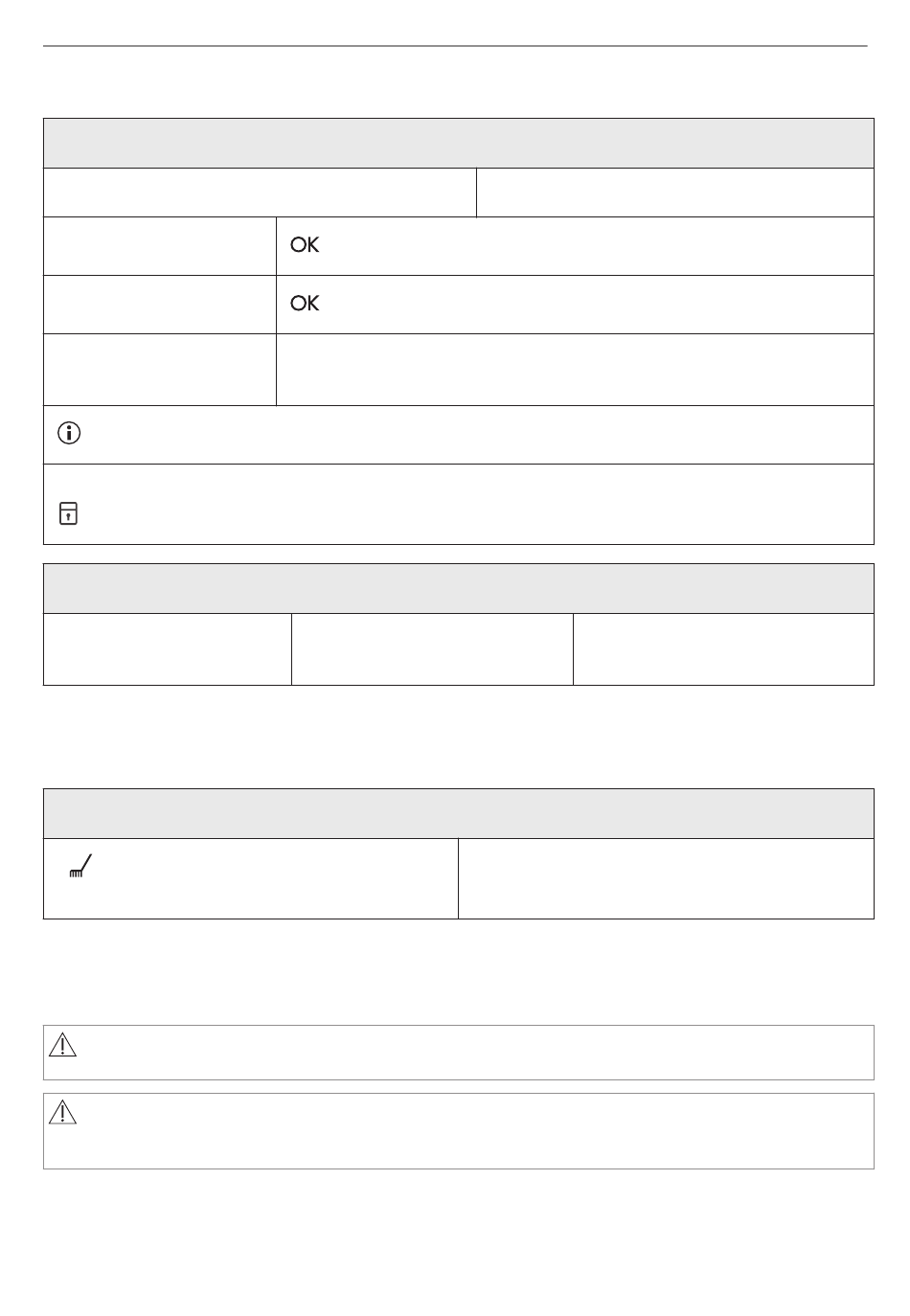This screenshot has height=1316, width=910.
Task: Click the cleaning brush icon
Action: (x=80, y=867)
